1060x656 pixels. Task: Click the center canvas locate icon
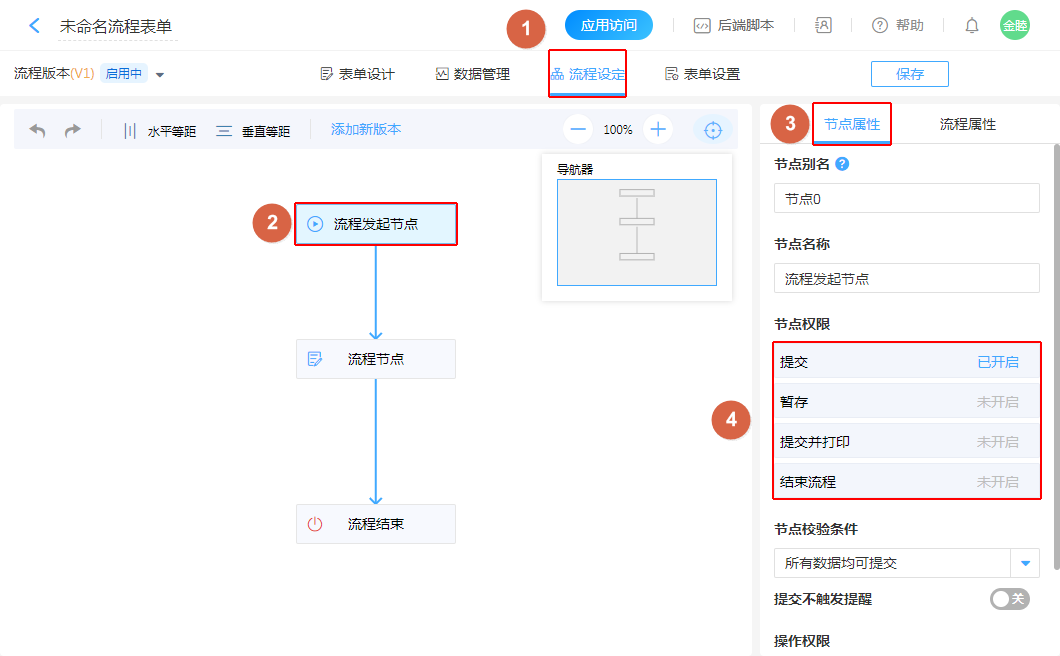(713, 130)
